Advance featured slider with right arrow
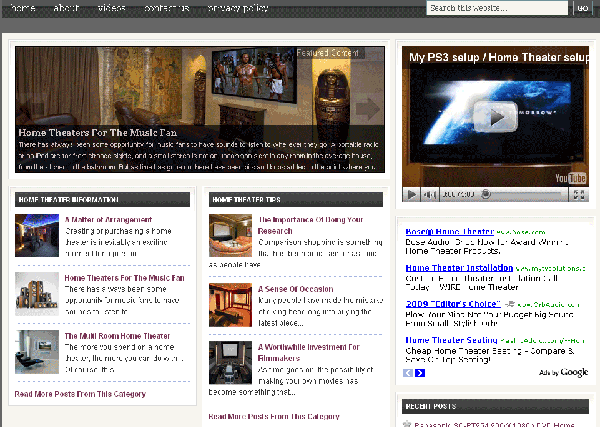Image resolution: width=600 pixels, height=427 pixels. [x=368, y=109]
